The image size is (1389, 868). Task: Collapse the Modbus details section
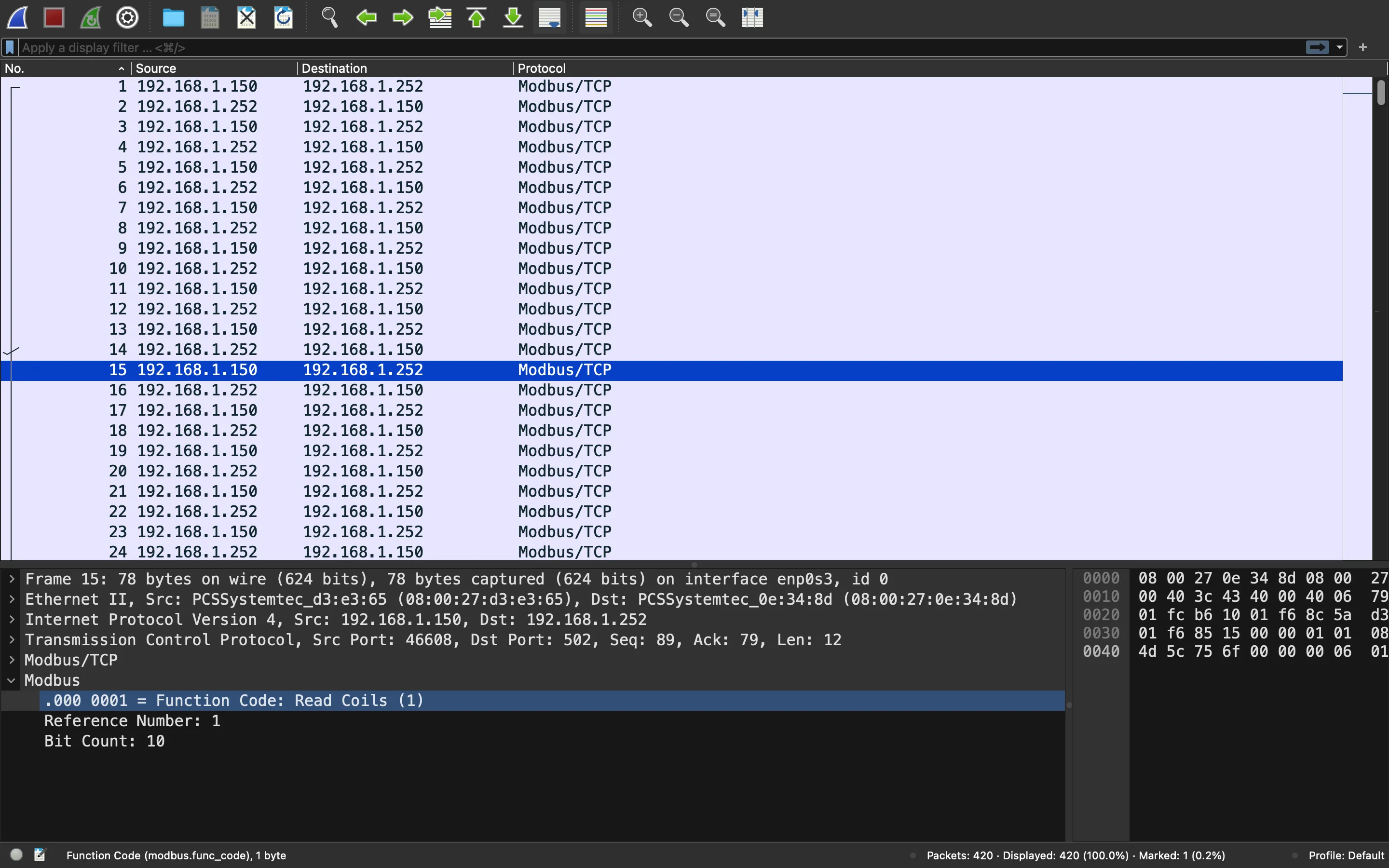(x=12, y=680)
